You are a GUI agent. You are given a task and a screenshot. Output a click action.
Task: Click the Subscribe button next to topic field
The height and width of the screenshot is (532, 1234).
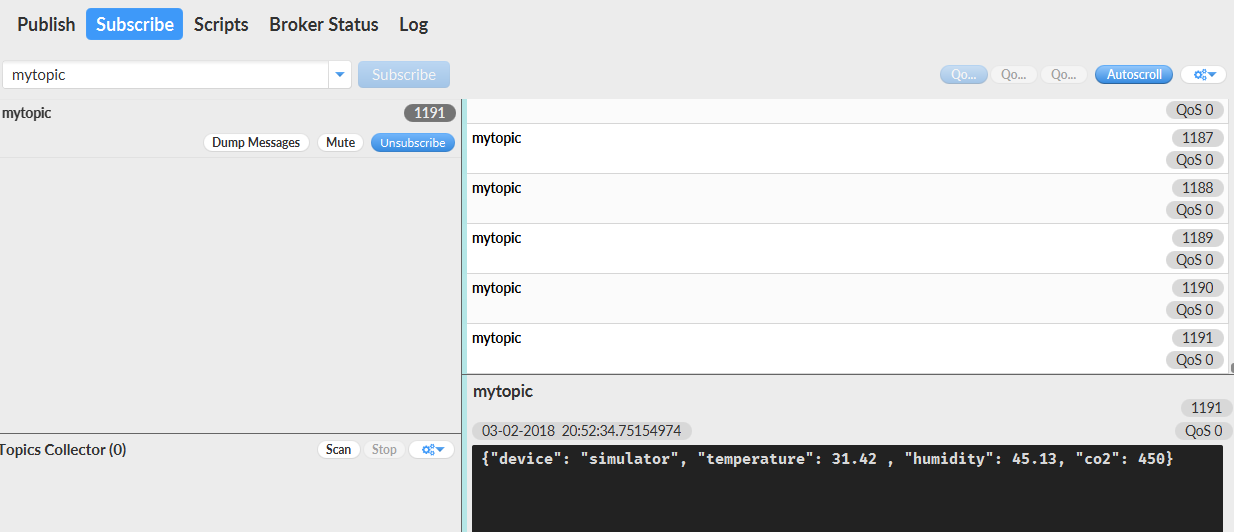click(403, 75)
